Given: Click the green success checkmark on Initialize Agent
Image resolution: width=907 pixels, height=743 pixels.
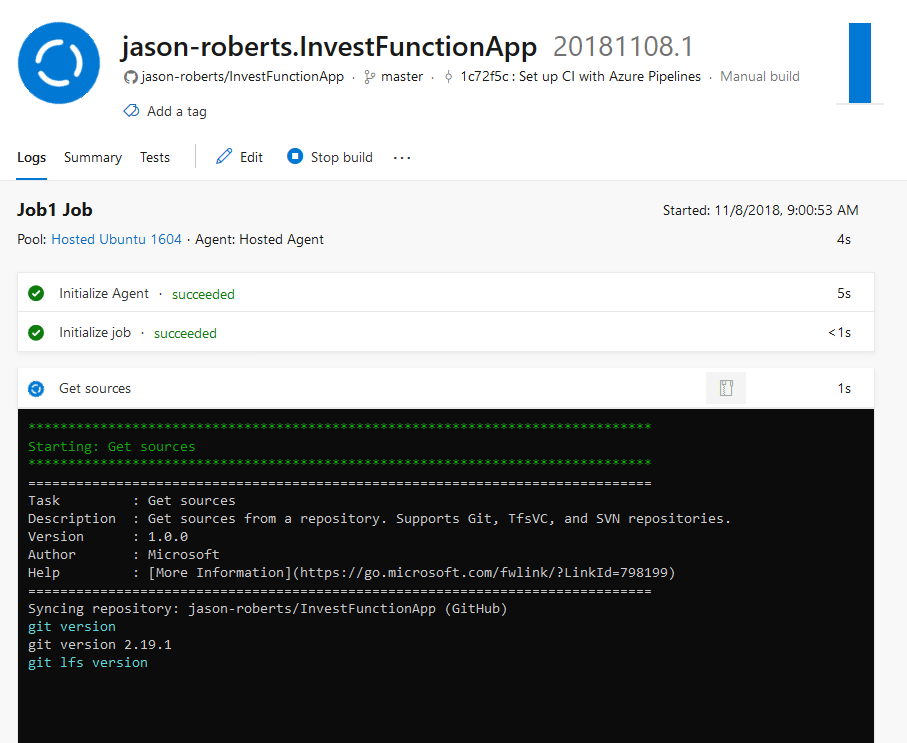Looking at the screenshot, I should click(x=36, y=293).
